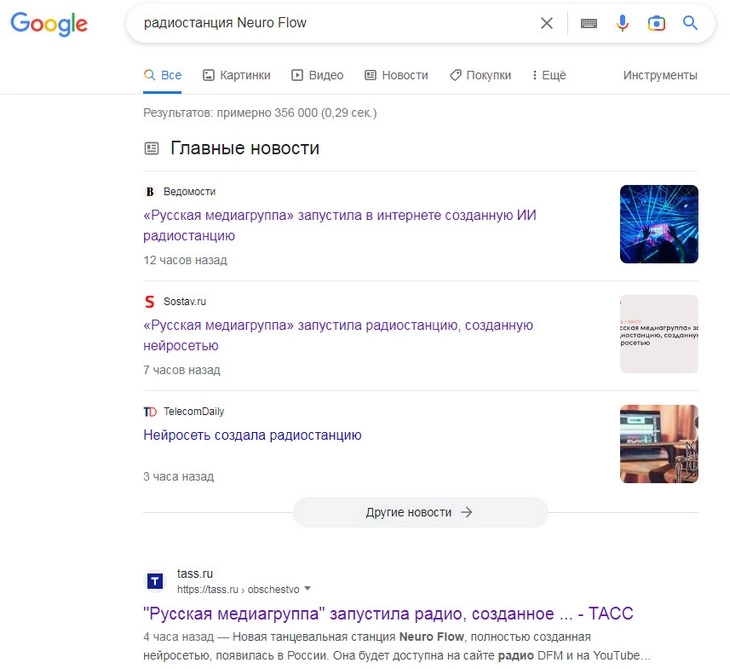Open the laser show thumbnail

(x=659, y=224)
